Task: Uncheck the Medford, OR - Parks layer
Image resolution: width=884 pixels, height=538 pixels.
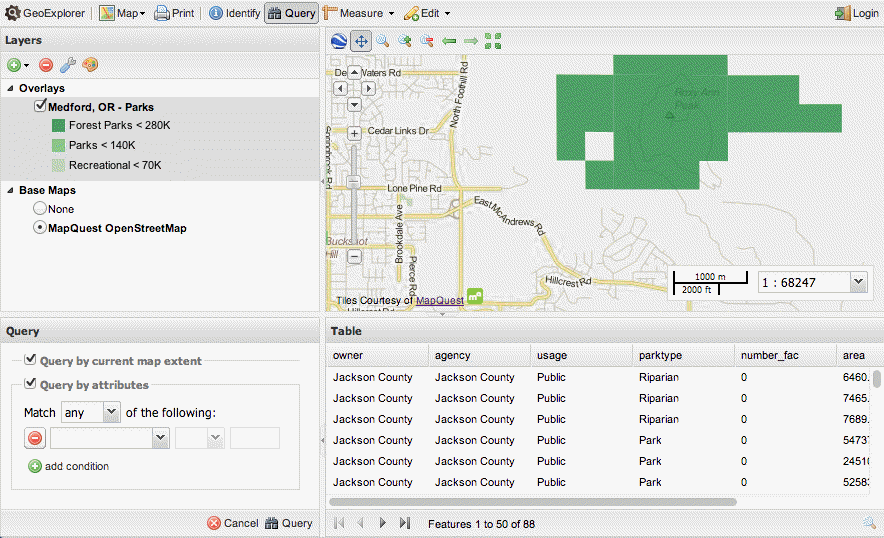Action: coord(40,106)
